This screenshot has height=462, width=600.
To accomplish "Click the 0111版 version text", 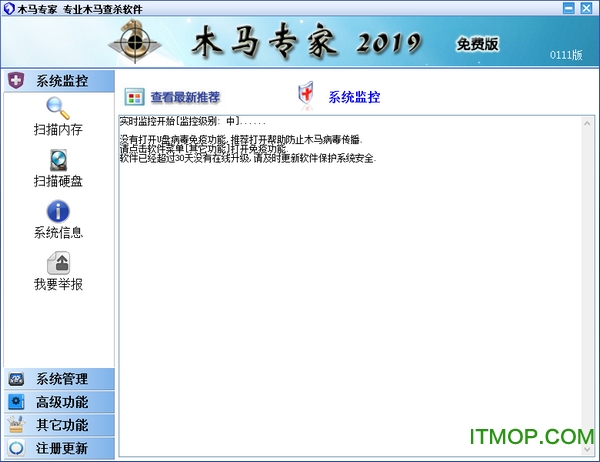I will tap(566, 55).
